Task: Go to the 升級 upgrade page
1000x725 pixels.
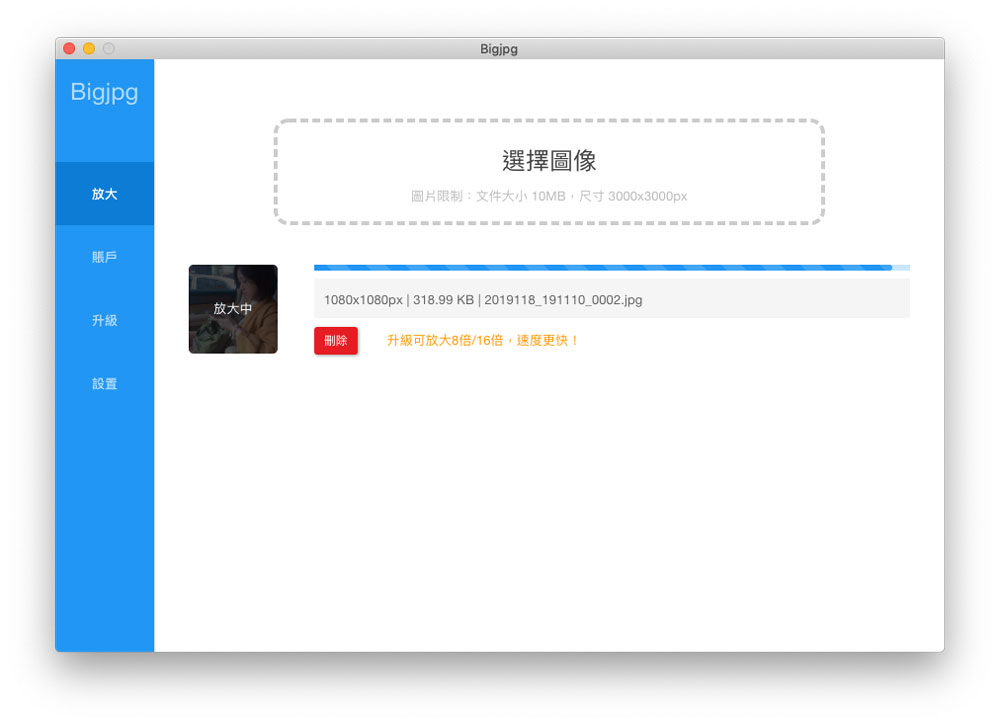Action: click(104, 320)
